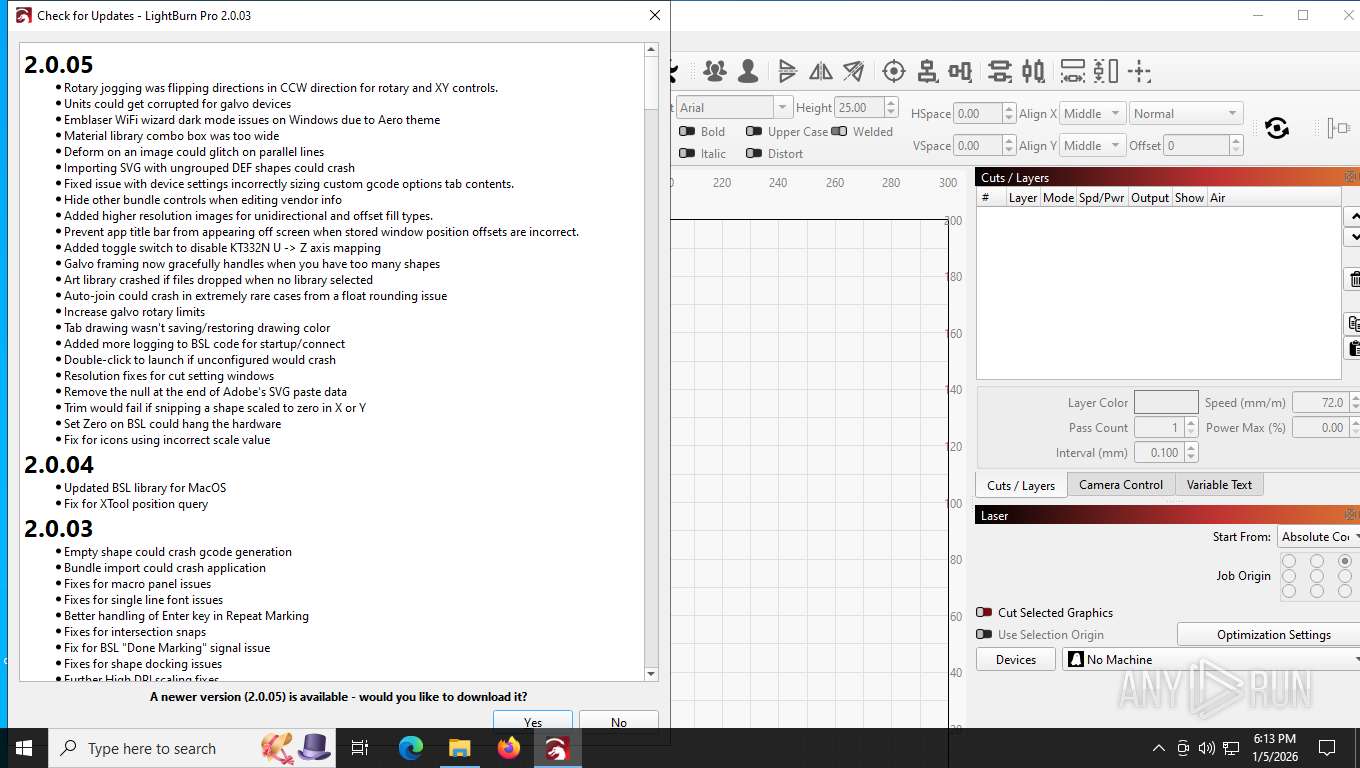Move layer down with the arrow button
This screenshot has height=768, width=1360.
click(1353, 237)
